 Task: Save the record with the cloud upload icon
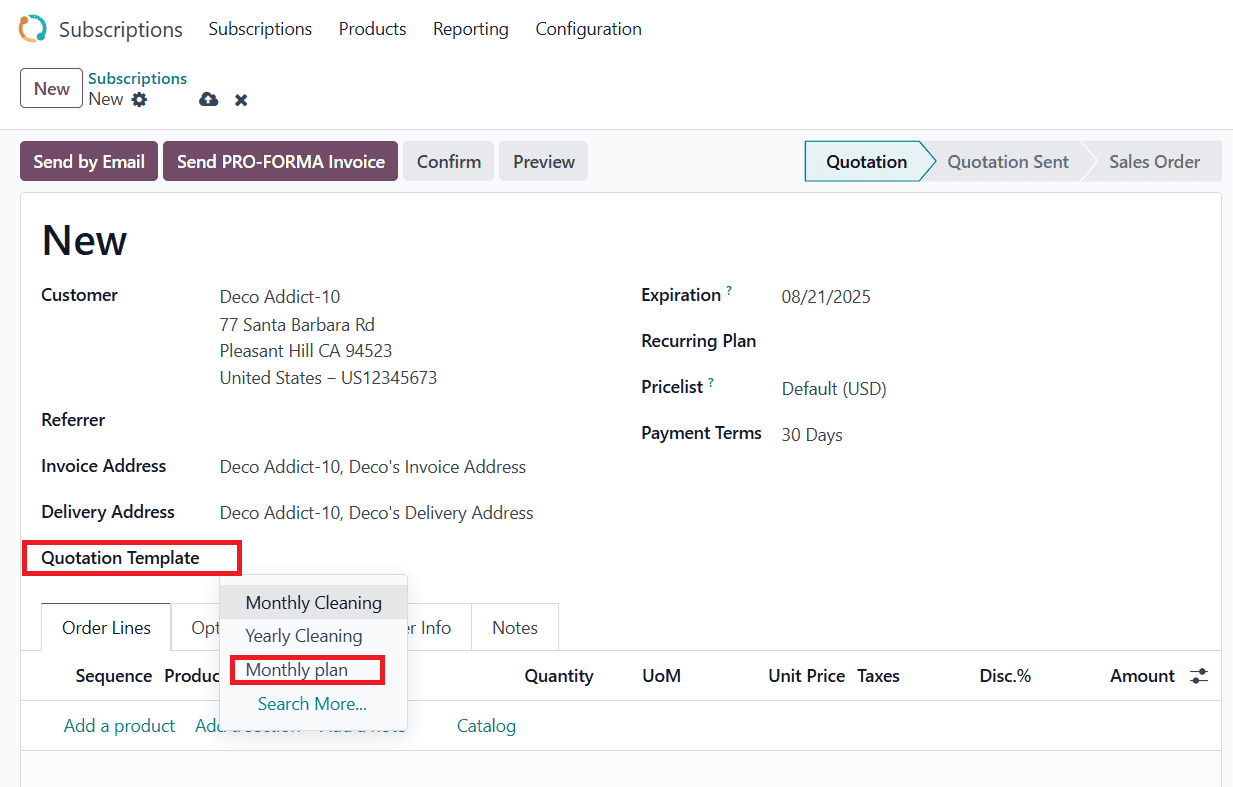point(209,99)
